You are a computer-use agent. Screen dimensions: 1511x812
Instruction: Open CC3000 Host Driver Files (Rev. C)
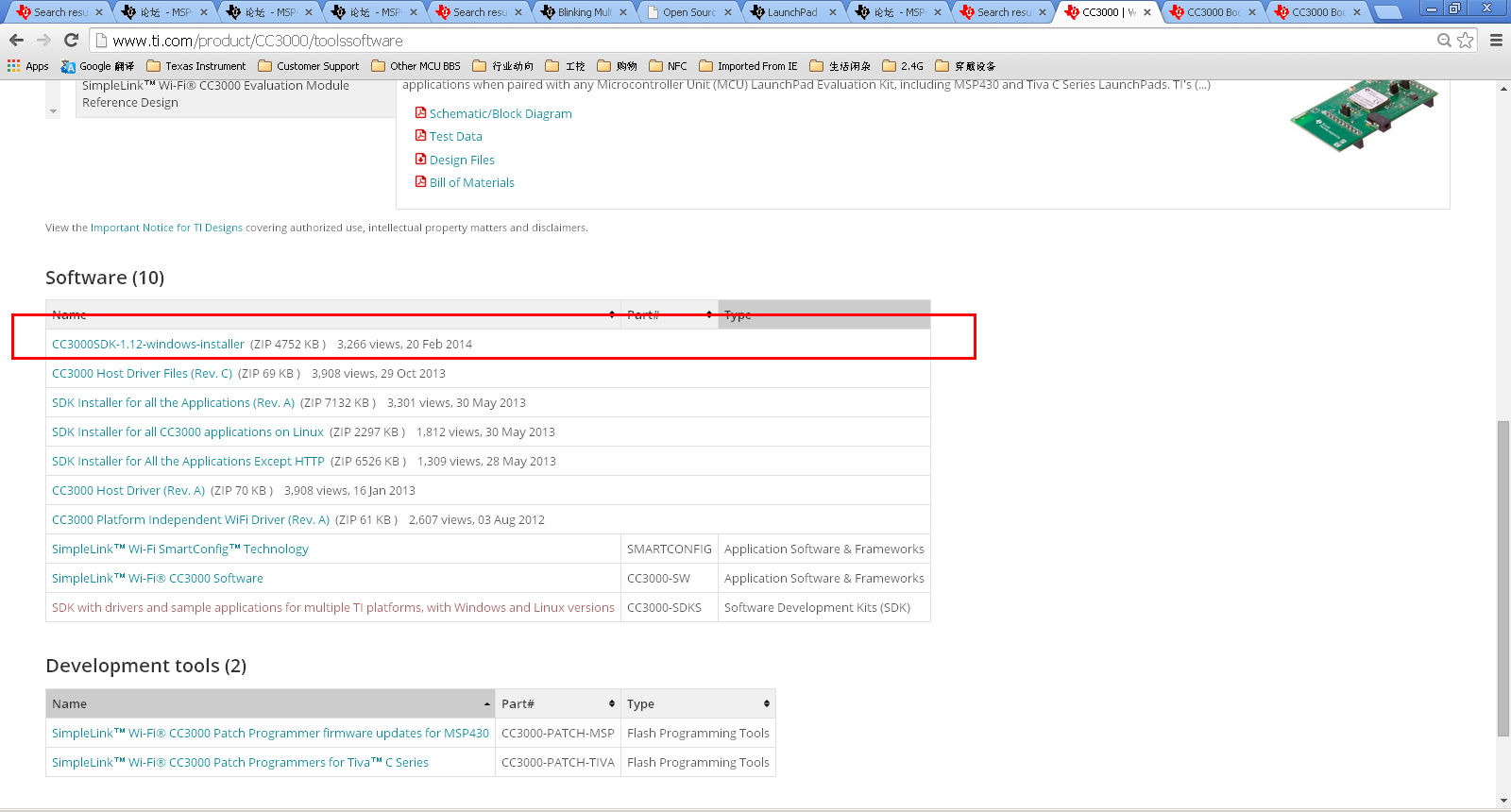click(x=142, y=373)
